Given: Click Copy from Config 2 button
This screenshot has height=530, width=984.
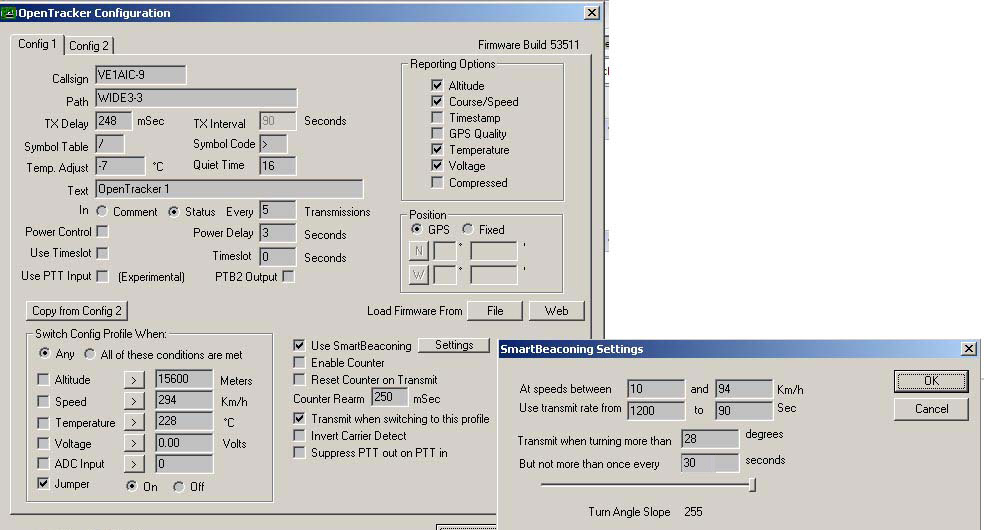Looking at the screenshot, I should [77, 310].
